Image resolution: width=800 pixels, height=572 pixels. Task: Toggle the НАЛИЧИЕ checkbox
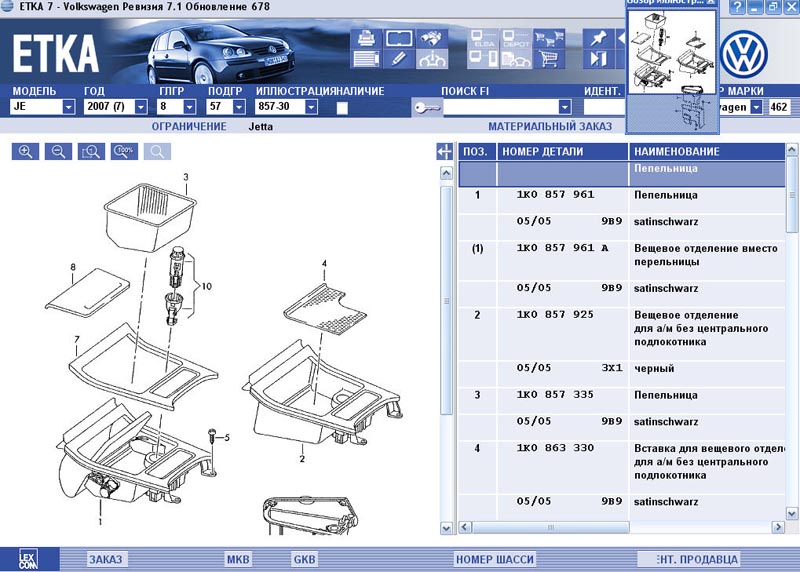(342, 108)
